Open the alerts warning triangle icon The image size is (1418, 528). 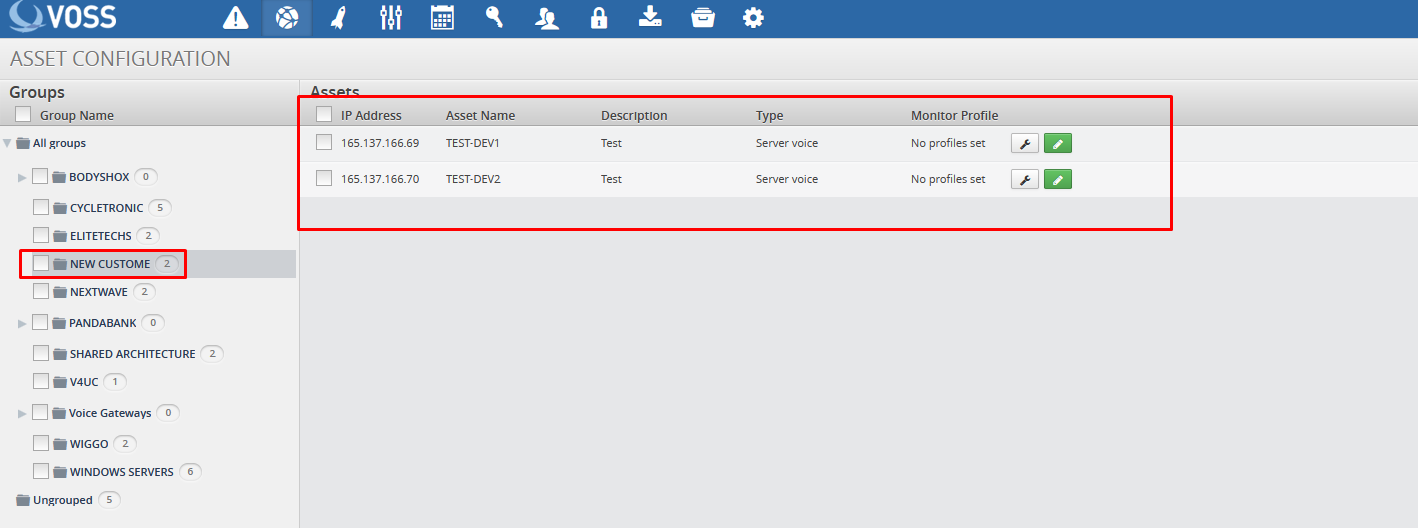click(235, 18)
